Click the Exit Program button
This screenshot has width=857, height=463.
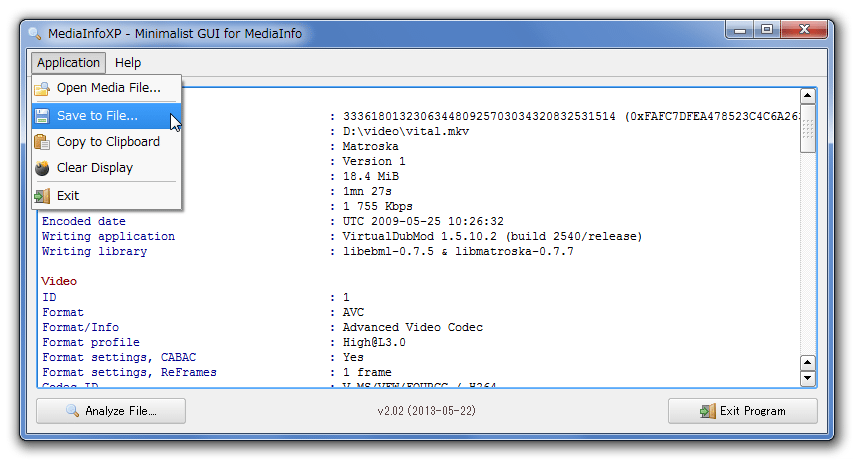[743, 411]
